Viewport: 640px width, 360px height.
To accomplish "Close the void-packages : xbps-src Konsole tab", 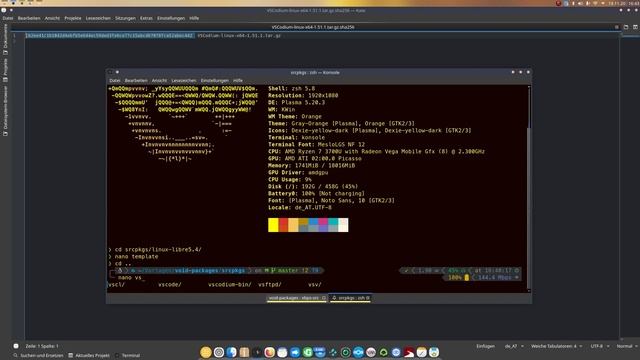I will pos(324,298).
